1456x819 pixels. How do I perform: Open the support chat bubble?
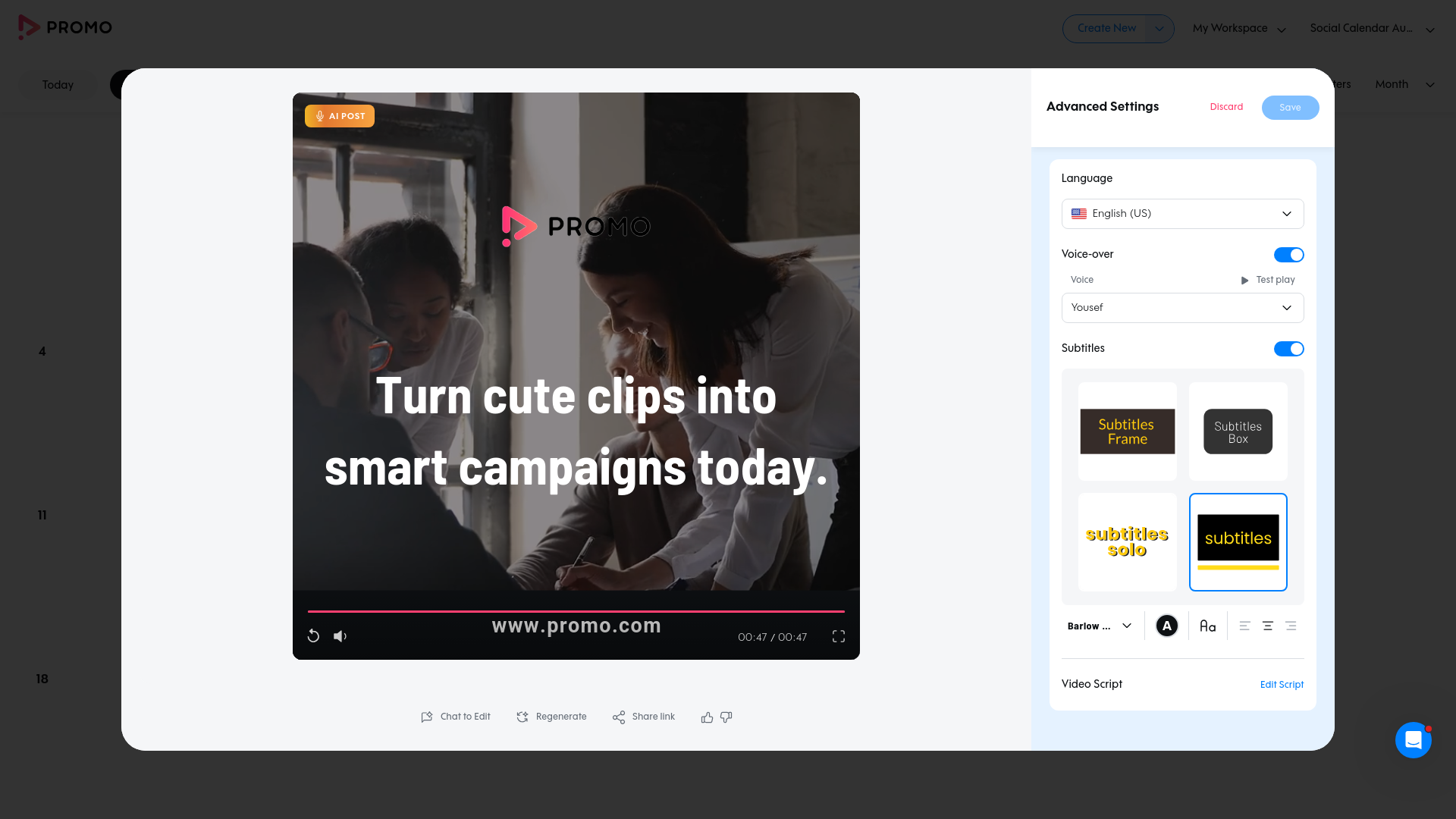click(1414, 740)
